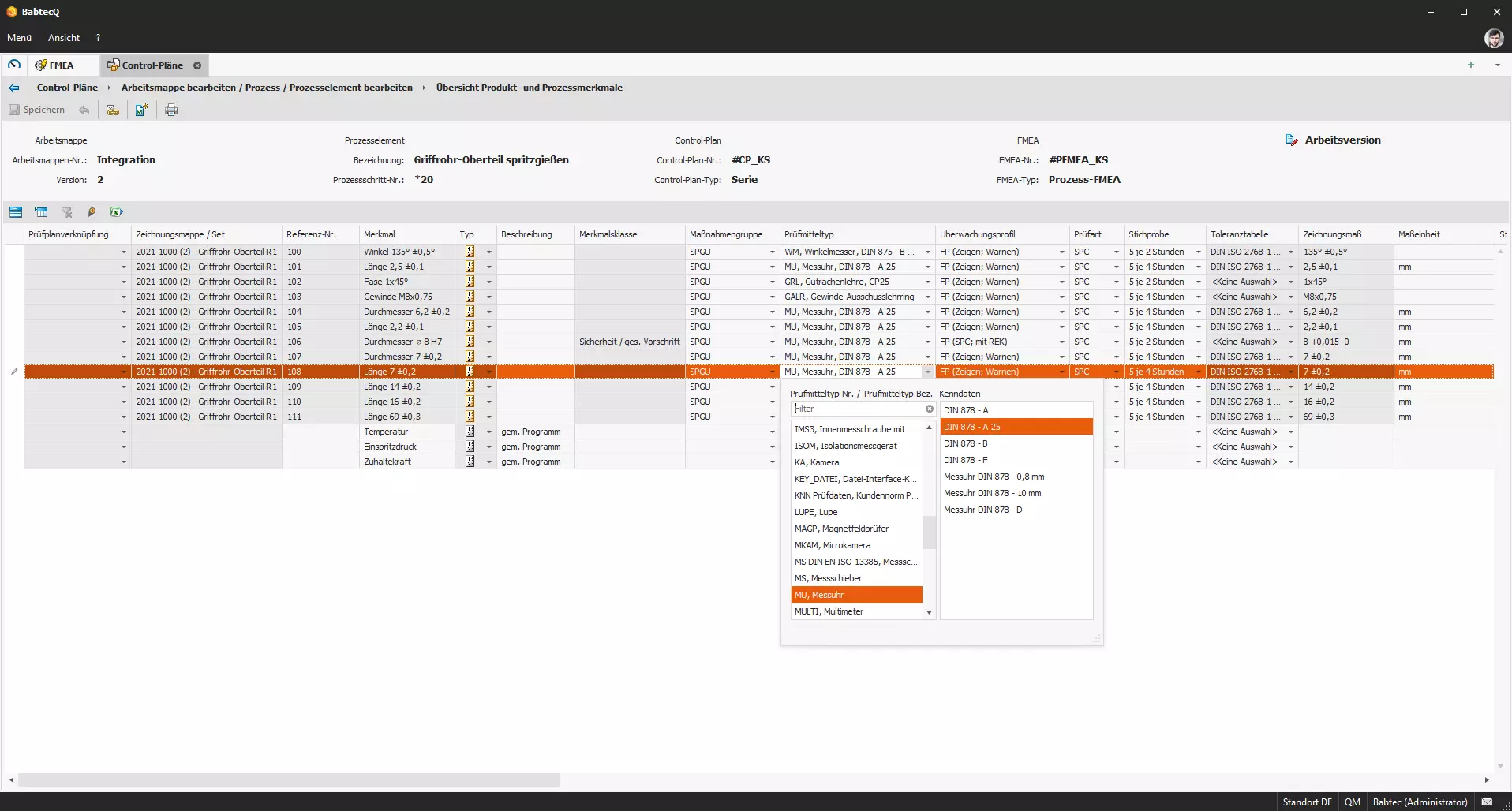The image size is (1512, 811).
Task: Open the ? help menu
Action: pyautogui.click(x=98, y=38)
